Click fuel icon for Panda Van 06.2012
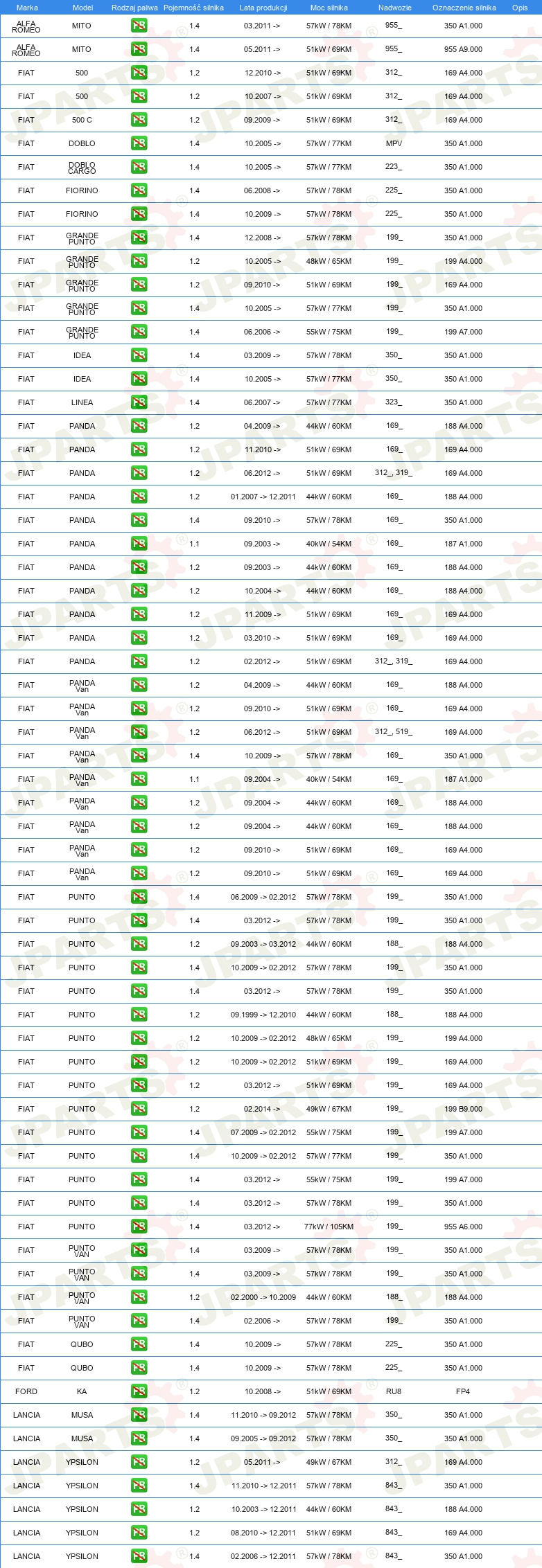Screen dimensions: 542x1568 coord(139,732)
